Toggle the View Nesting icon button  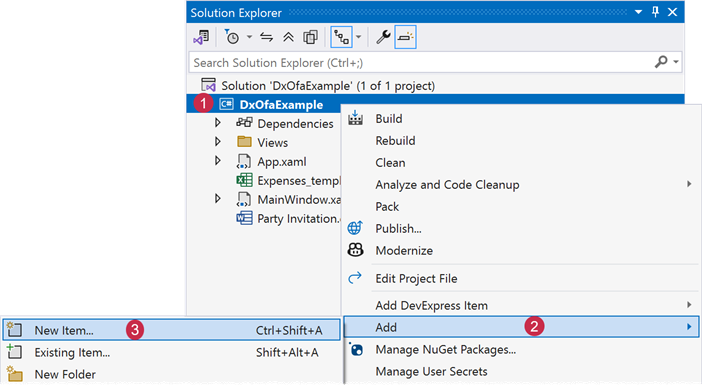341,37
